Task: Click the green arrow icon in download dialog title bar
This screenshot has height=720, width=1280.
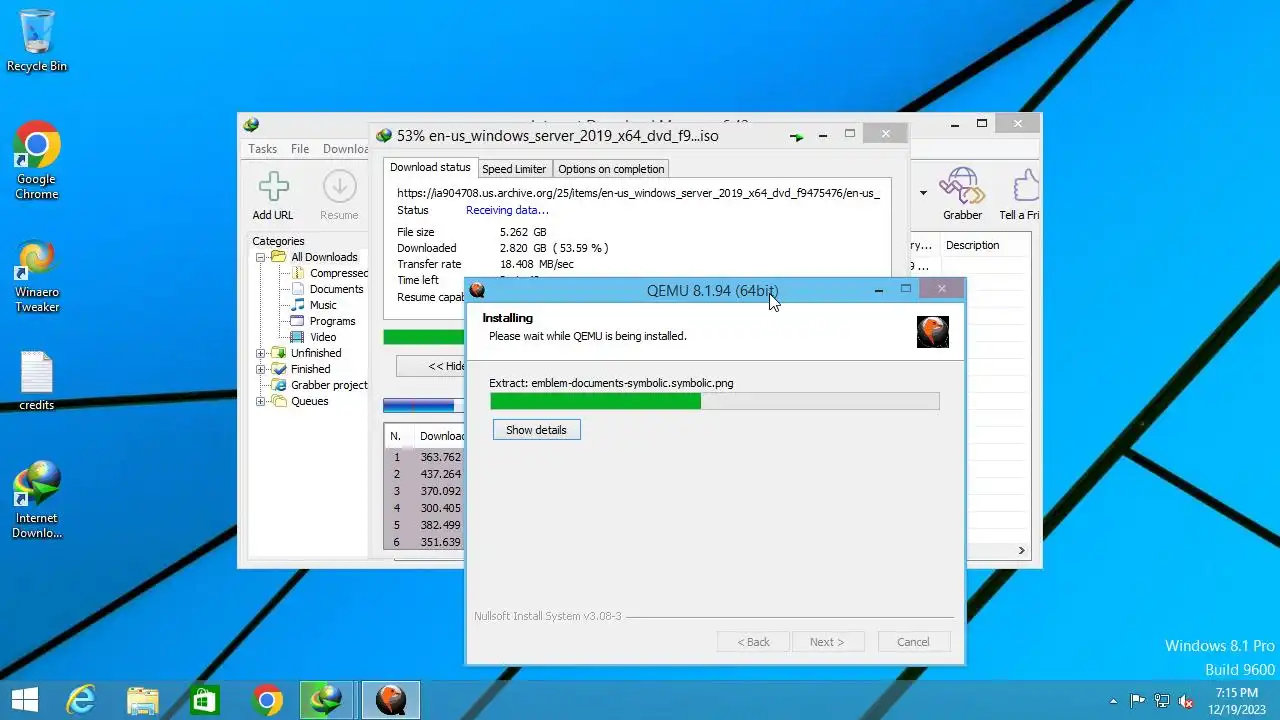Action: pyautogui.click(x=796, y=136)
